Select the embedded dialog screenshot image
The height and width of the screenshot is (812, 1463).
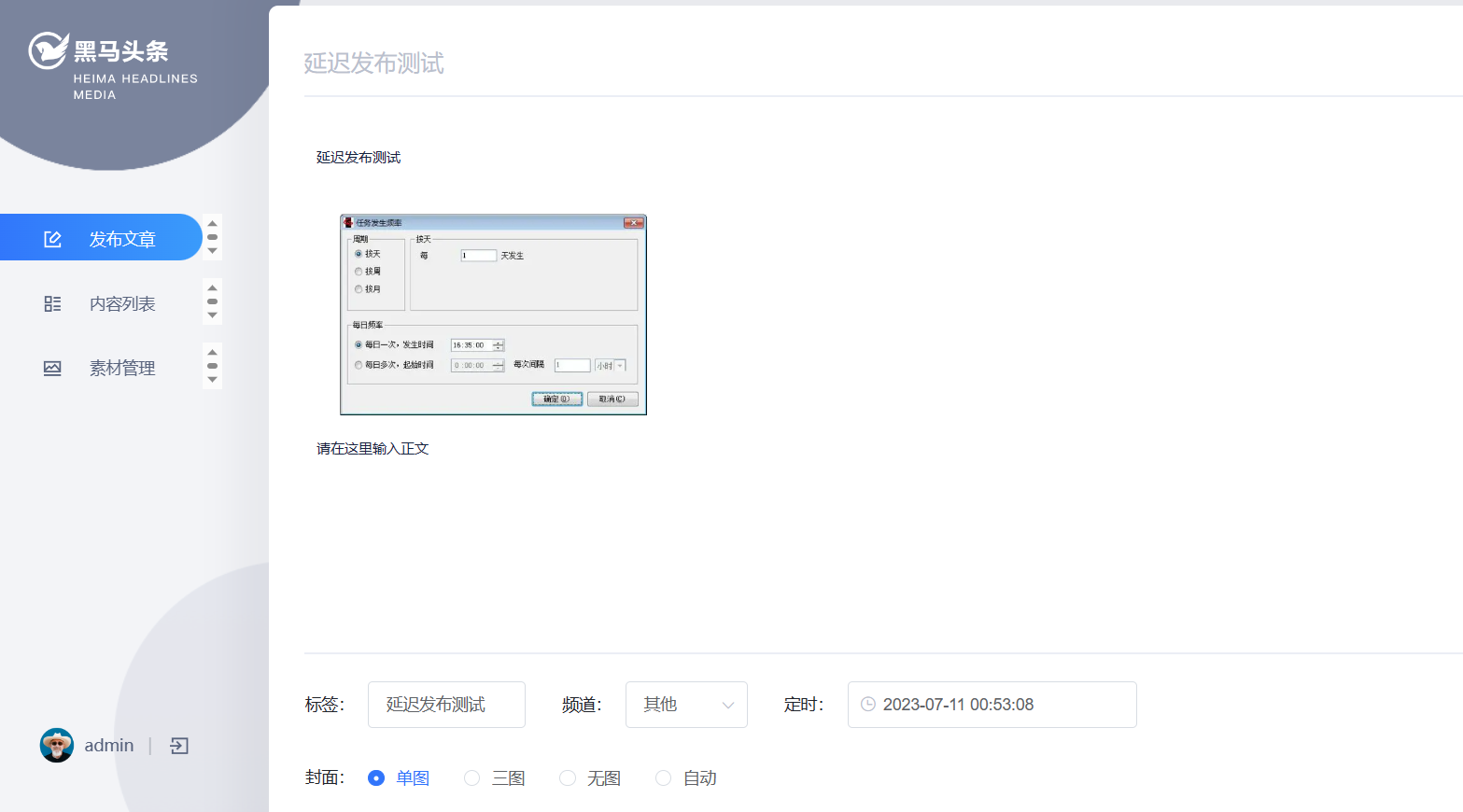pos(493,315)
